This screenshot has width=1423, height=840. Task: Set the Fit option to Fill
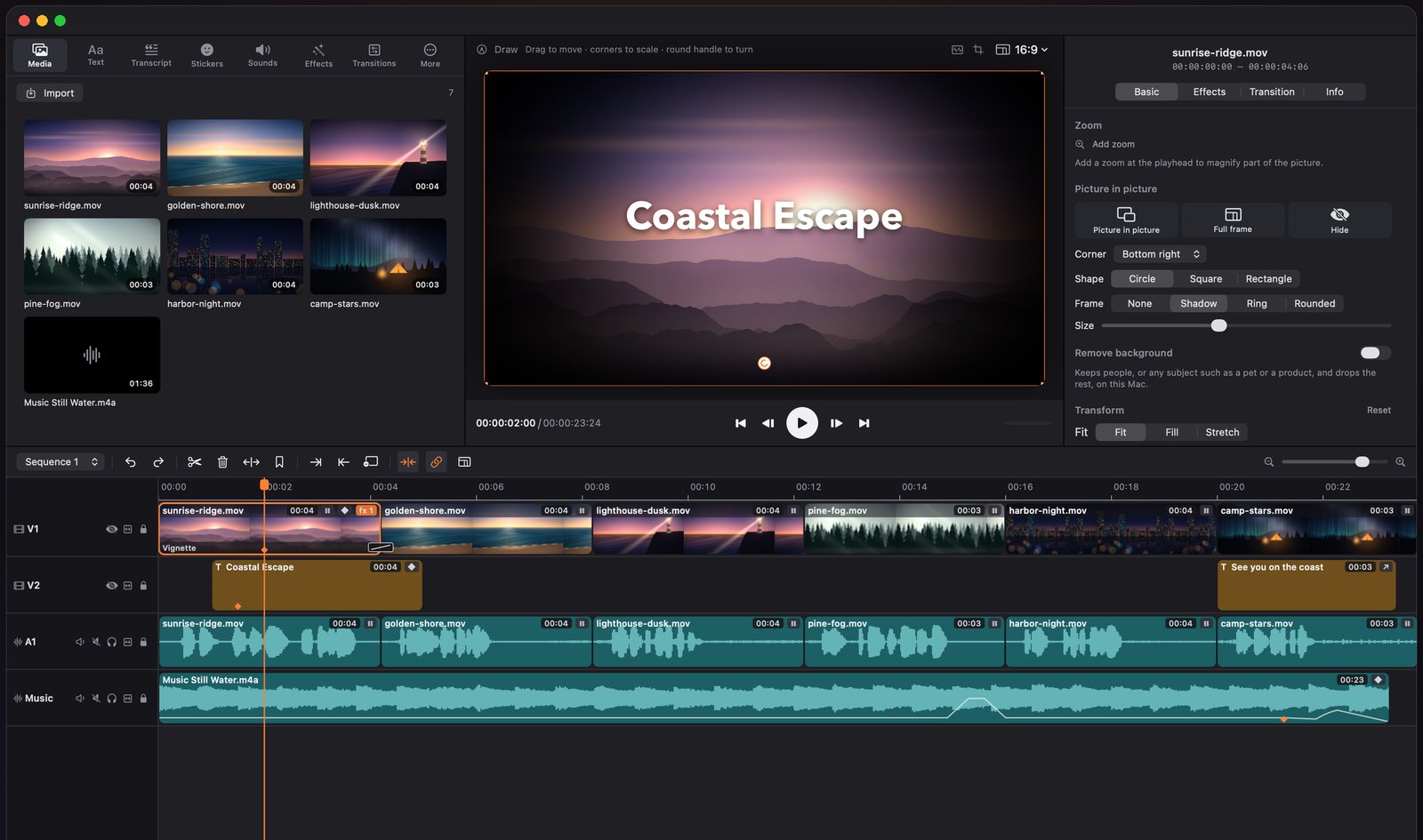click(x=1171, y=433)
